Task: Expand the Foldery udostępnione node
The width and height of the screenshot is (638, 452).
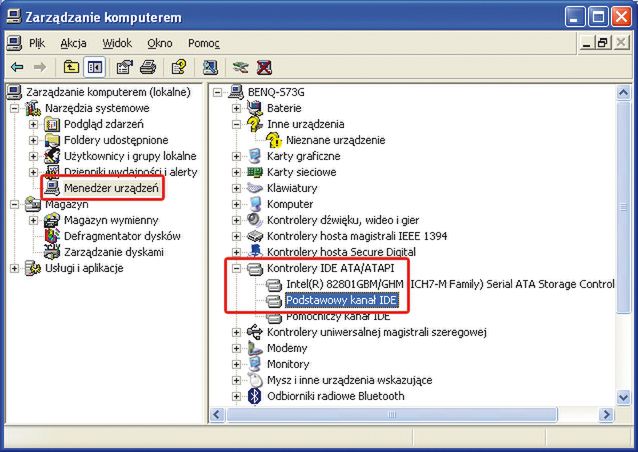Action: 33,140
